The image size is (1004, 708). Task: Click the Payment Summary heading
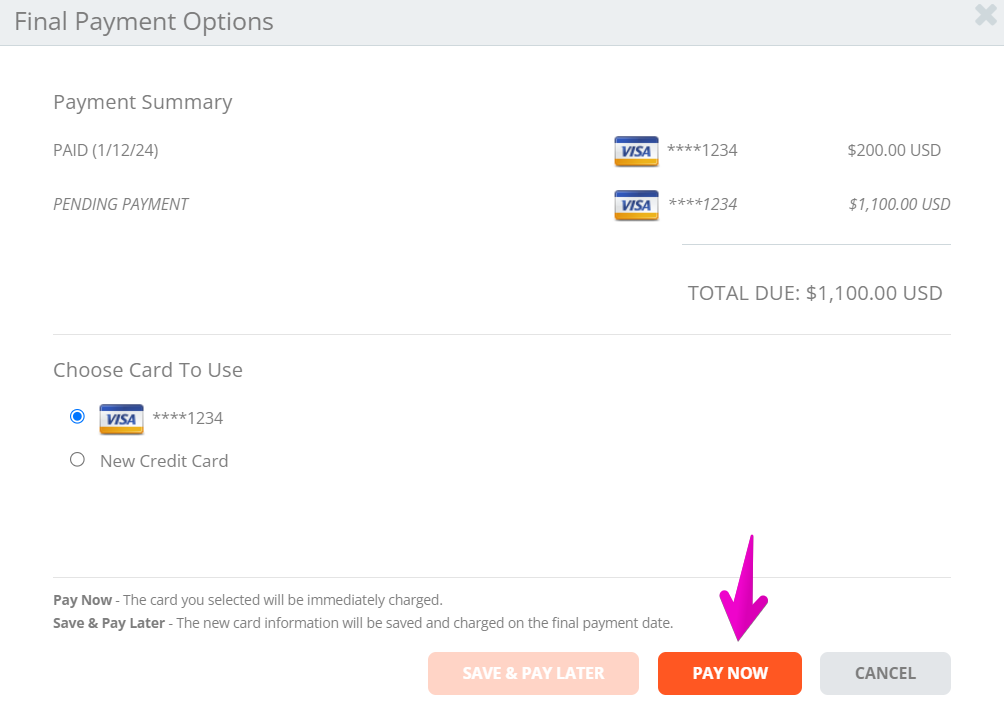pos(143,102)
